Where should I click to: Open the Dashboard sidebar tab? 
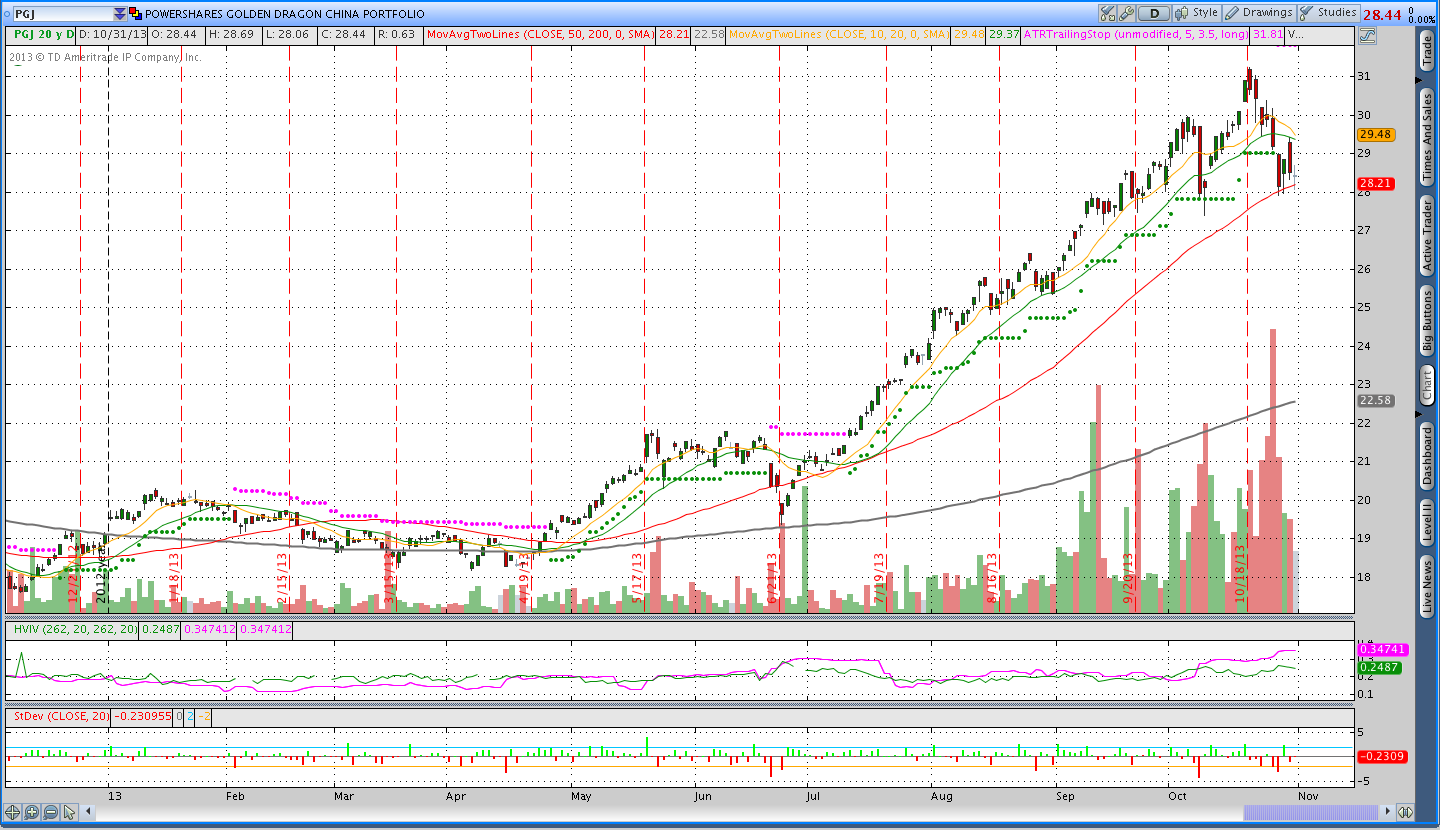(1427, 457)
